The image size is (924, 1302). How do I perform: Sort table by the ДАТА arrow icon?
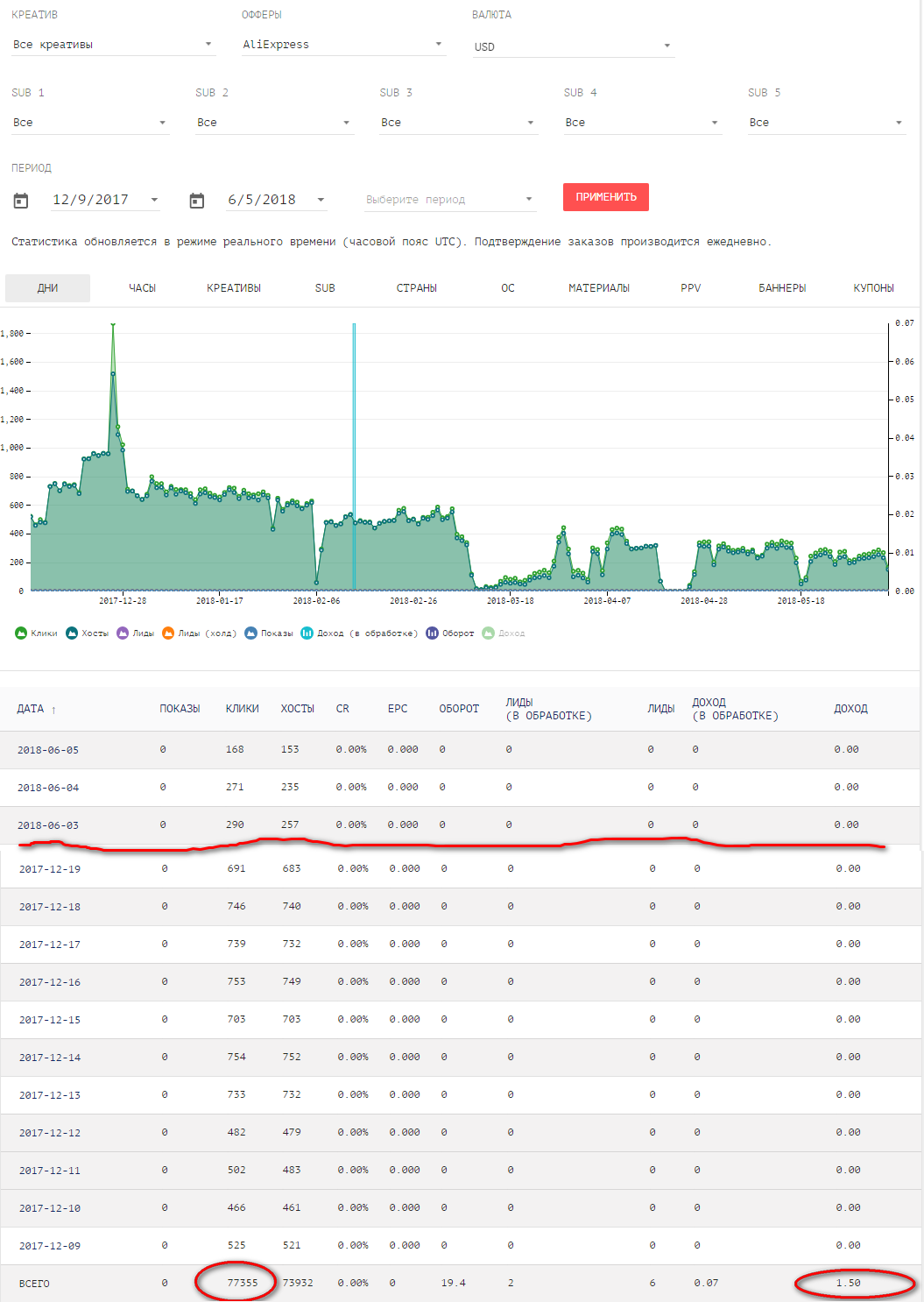(x=53, y=710)
